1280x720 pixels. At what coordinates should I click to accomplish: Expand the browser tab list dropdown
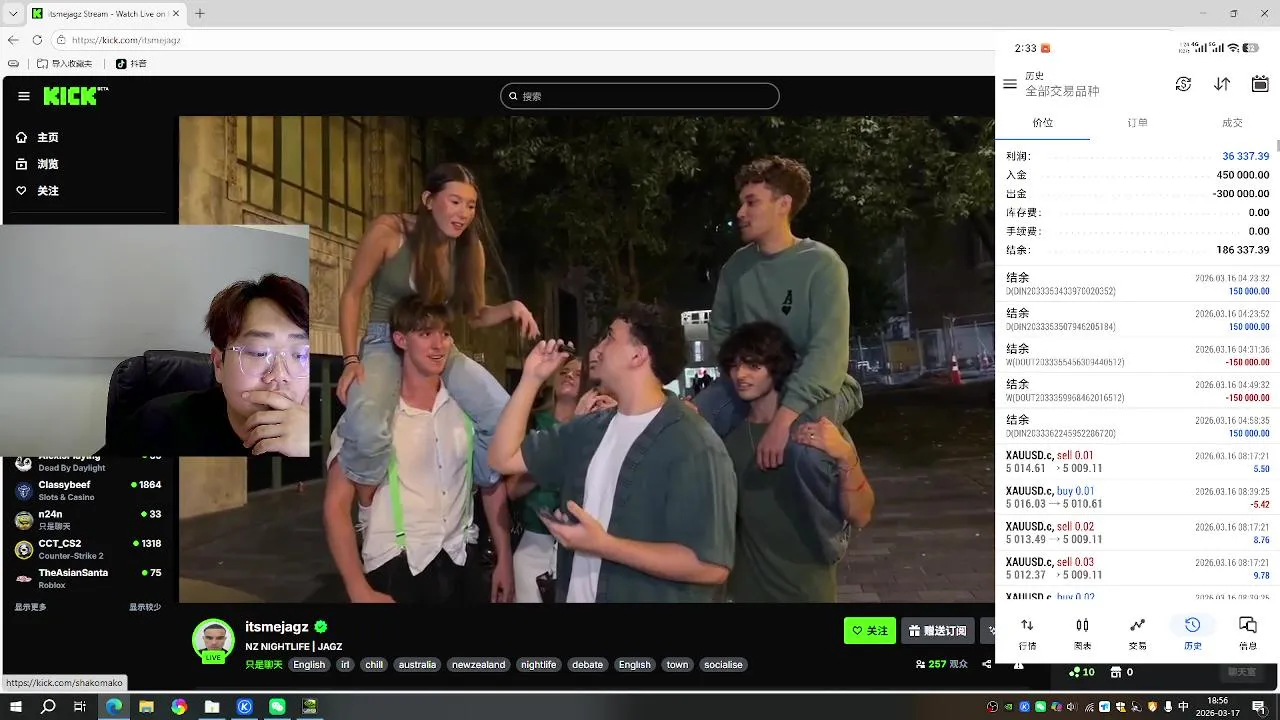click(13, 13)
